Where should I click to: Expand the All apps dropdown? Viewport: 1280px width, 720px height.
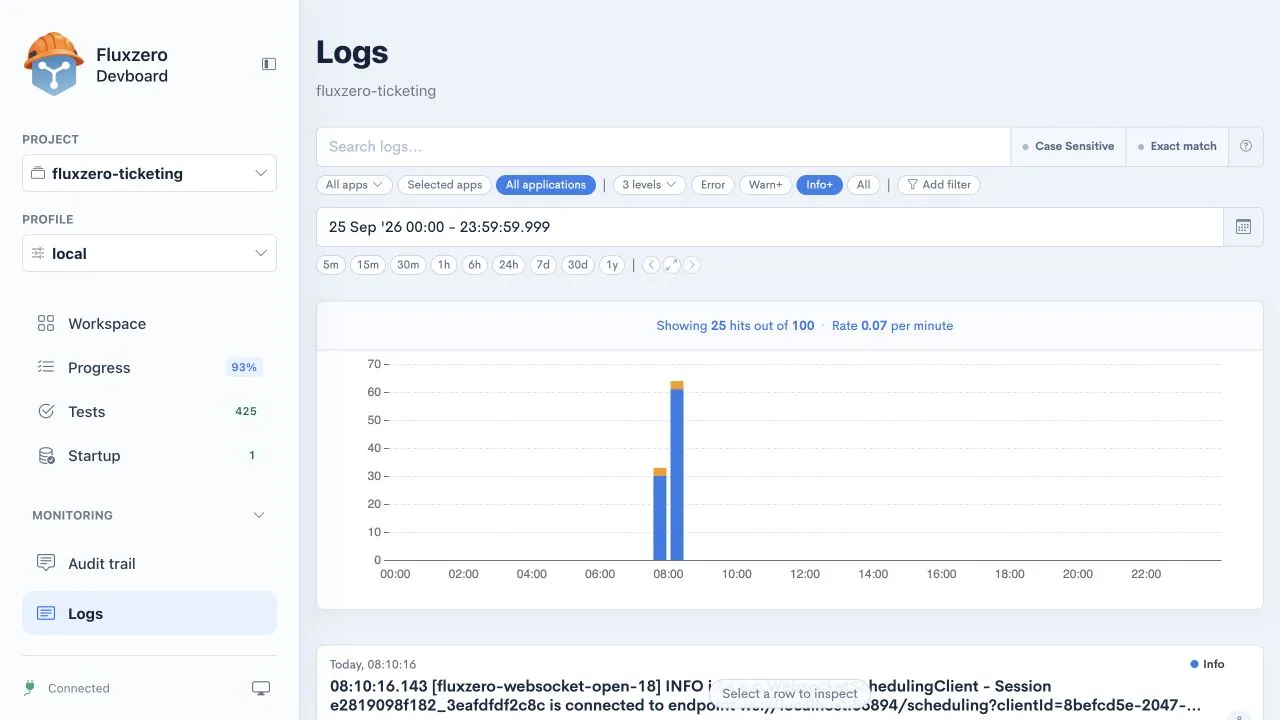coord(354,185)
